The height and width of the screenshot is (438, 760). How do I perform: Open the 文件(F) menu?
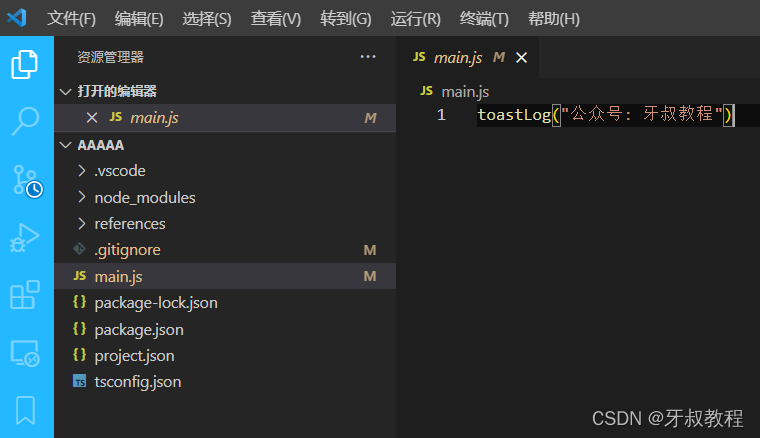point(71,19)
